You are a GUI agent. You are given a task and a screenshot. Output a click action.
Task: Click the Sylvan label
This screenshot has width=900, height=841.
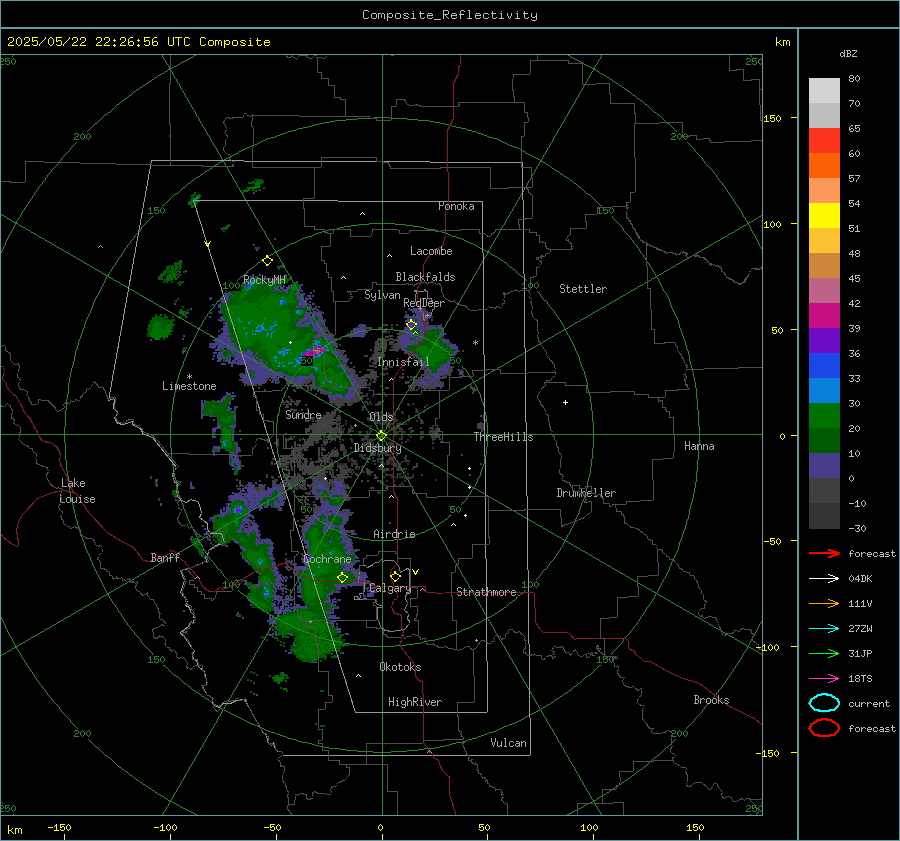coord(382,295)
